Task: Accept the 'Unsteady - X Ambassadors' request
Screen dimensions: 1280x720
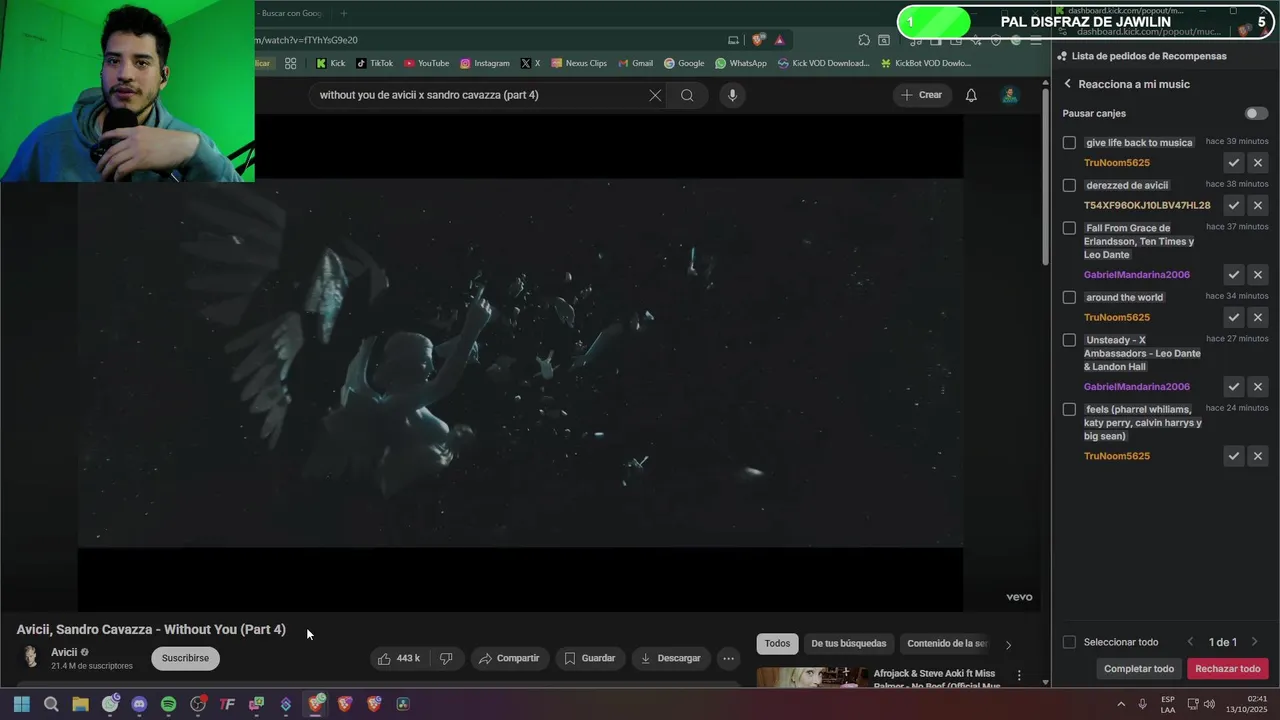Action: pyautogui.click(x=1234, y=387)
